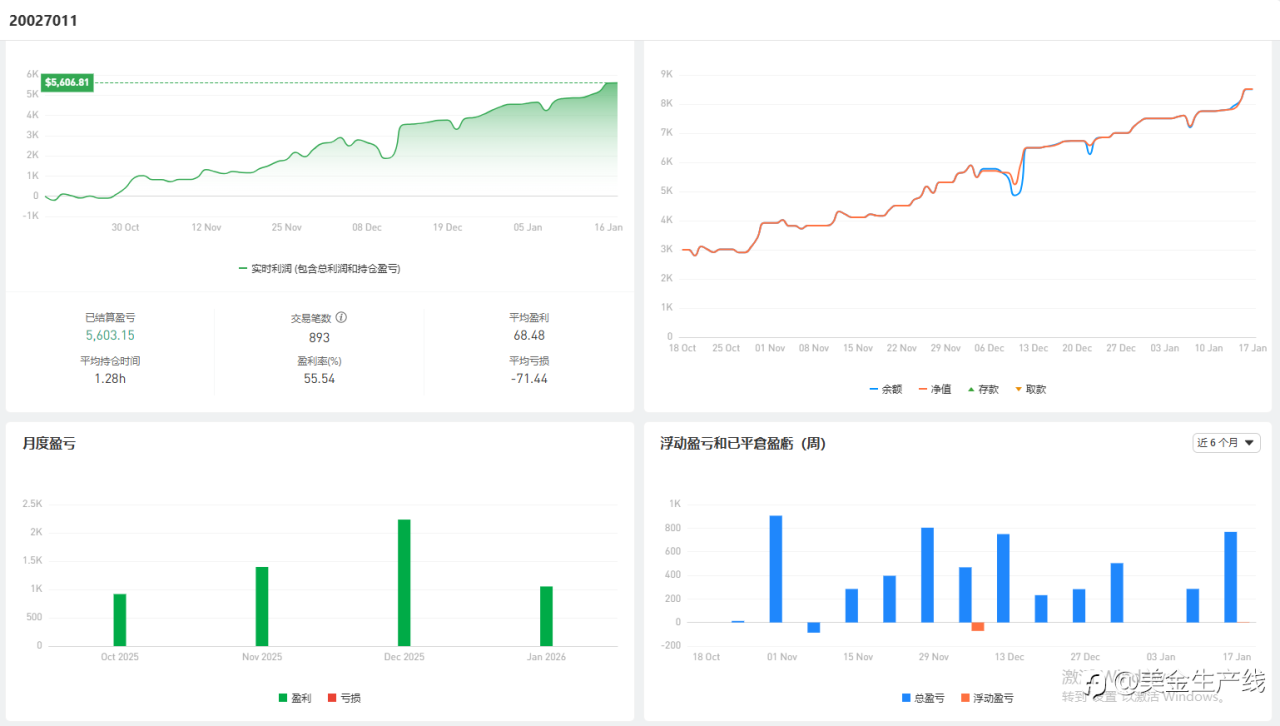Screen dimensions: 1280x726
Task: Click the 月度盈亏 chart title
Action: click(x=49, y=443)
